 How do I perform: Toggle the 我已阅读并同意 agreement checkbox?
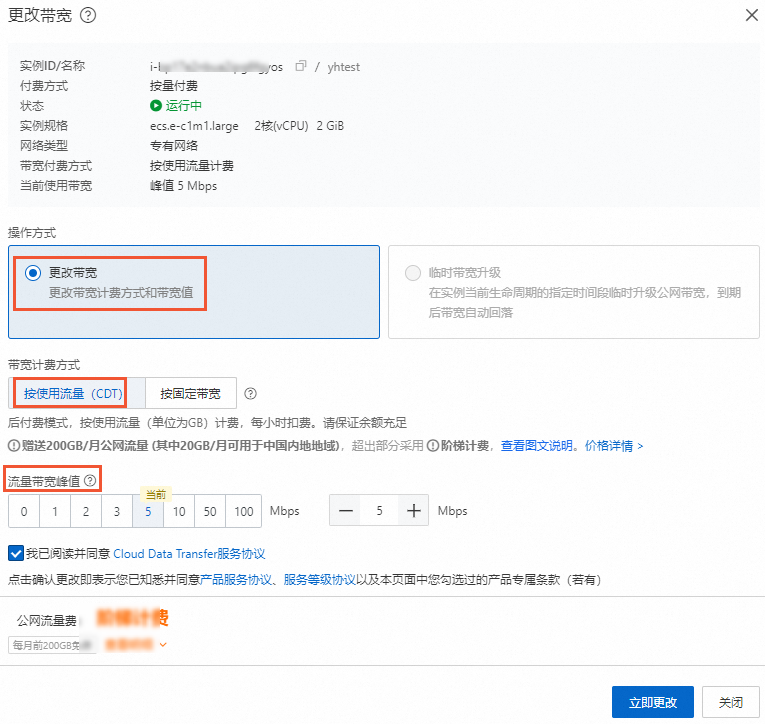[x=15, y=553]
